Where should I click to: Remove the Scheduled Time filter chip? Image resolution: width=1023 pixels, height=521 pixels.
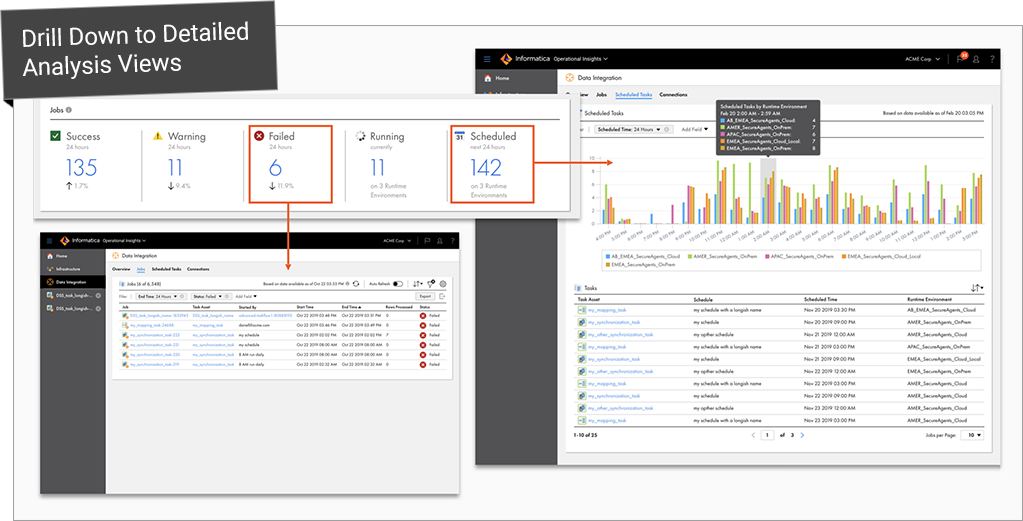[667, 129]
